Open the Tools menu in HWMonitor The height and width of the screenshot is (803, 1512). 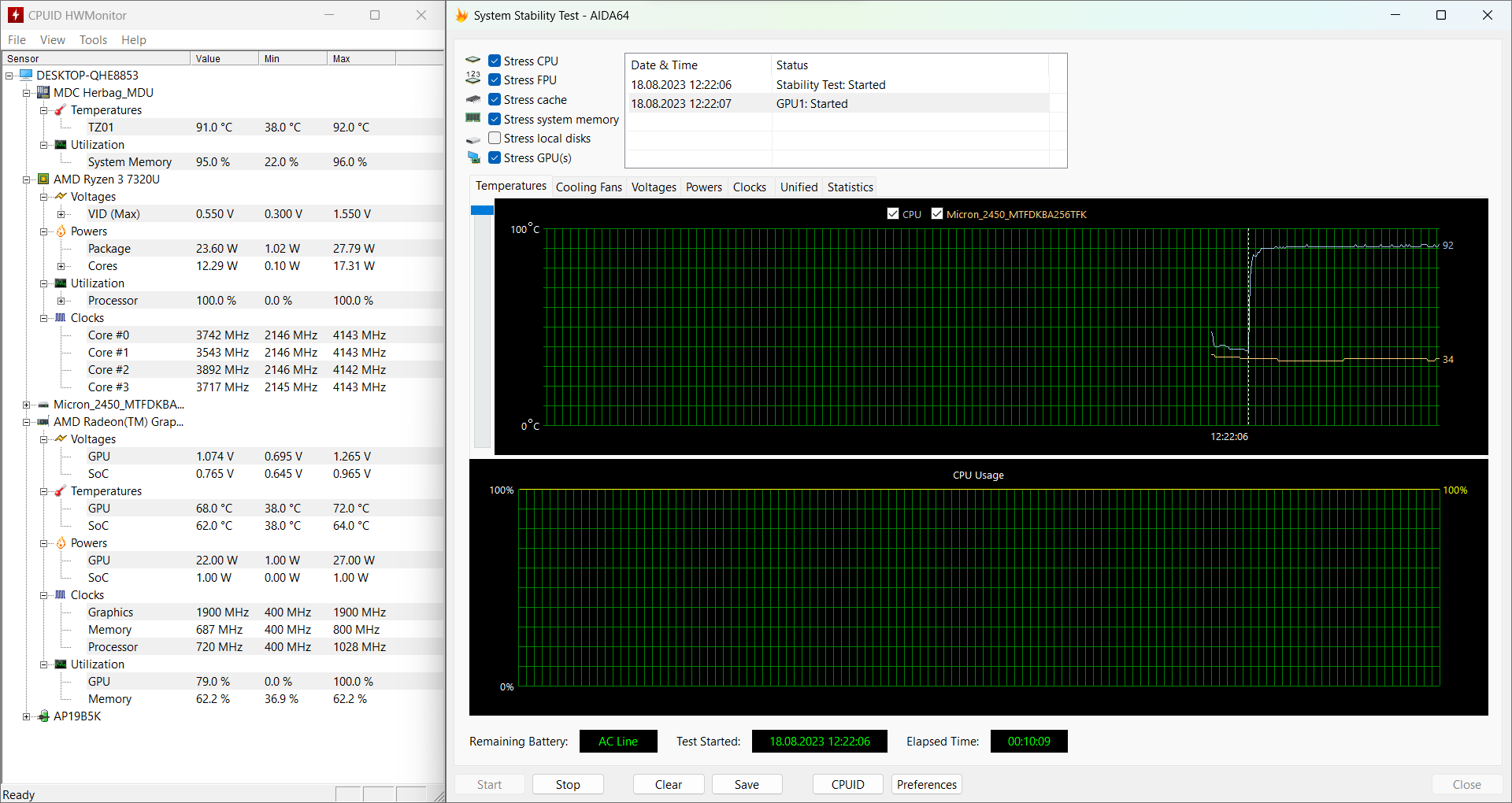coord(93,40)
